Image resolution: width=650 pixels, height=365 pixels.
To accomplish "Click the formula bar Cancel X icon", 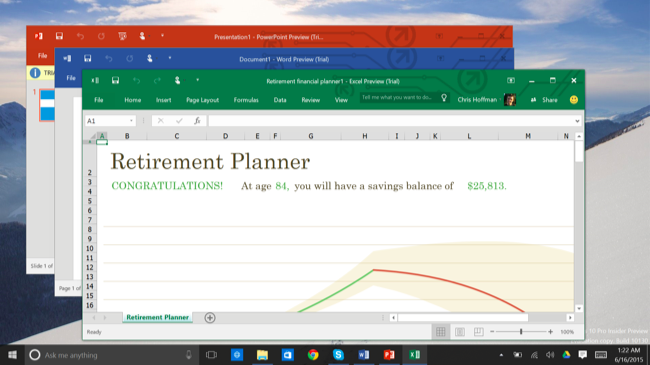I will 160,121.
